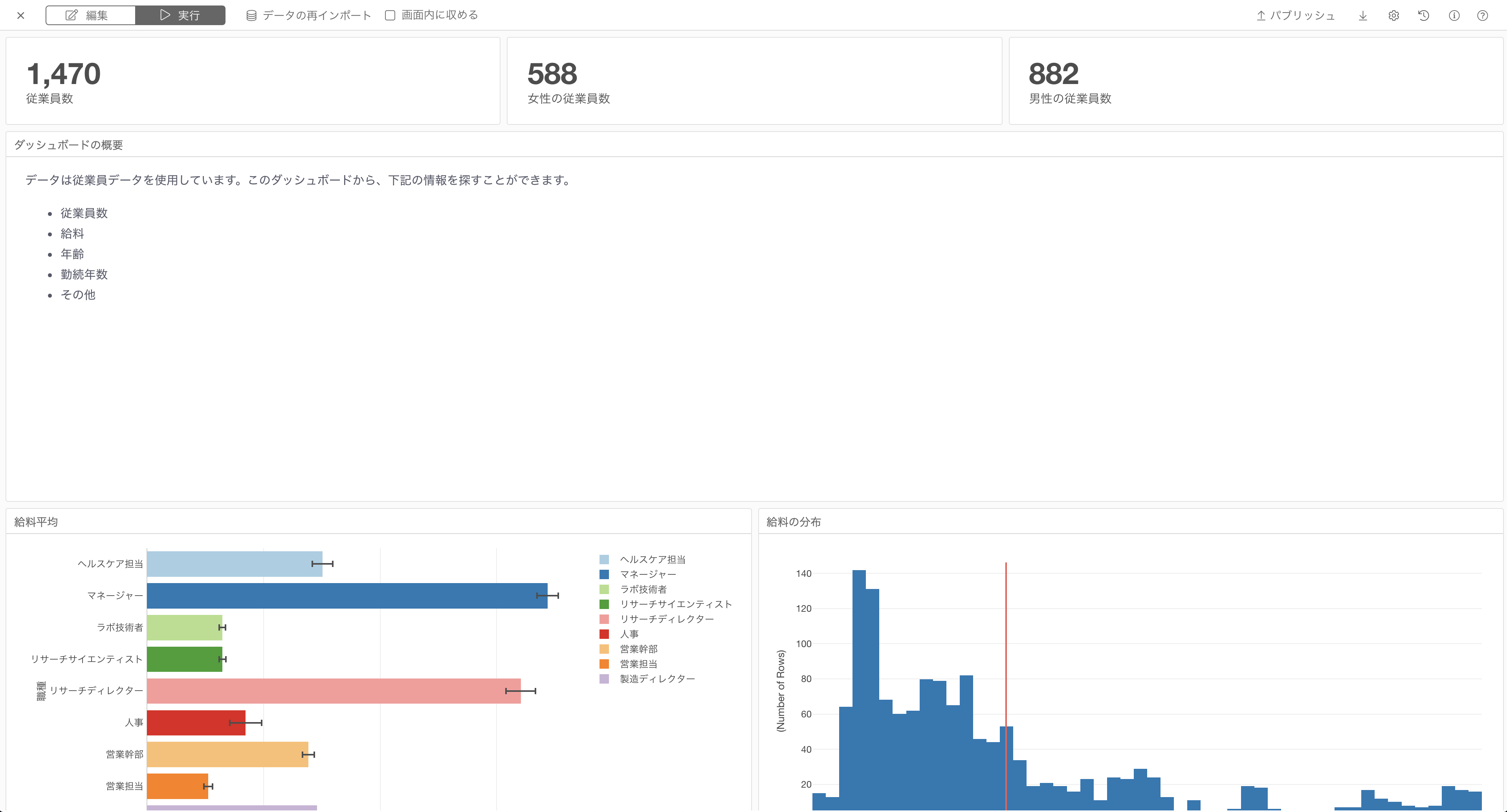Image resolution: width=1507 pixels, height=812 pixels.
Task: Click the publish upload icon
Action: pos(1261,16)
